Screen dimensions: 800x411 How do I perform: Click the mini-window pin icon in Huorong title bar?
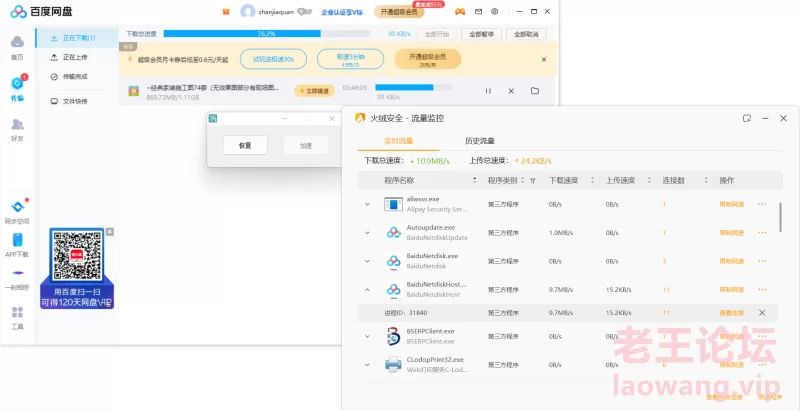tap(747, 118)
